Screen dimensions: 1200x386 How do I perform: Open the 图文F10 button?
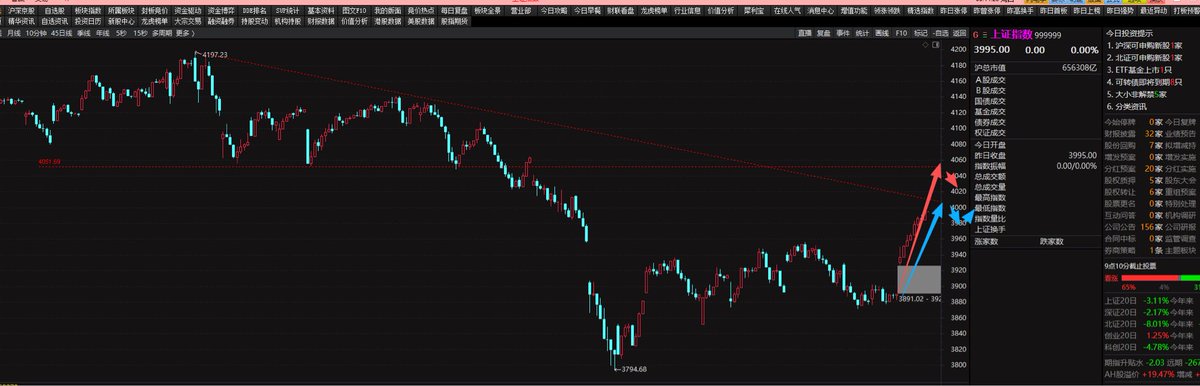(354, 10)
